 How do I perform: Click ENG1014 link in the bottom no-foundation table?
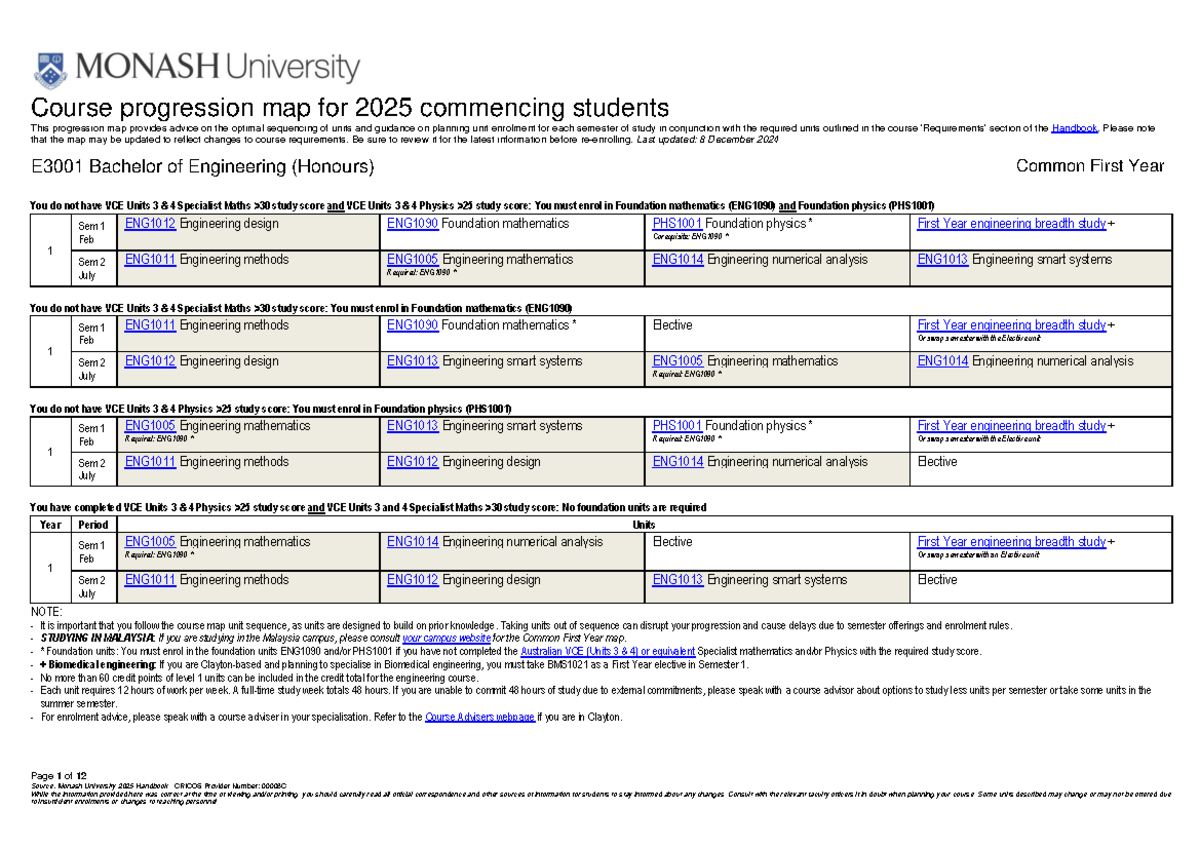412,542
